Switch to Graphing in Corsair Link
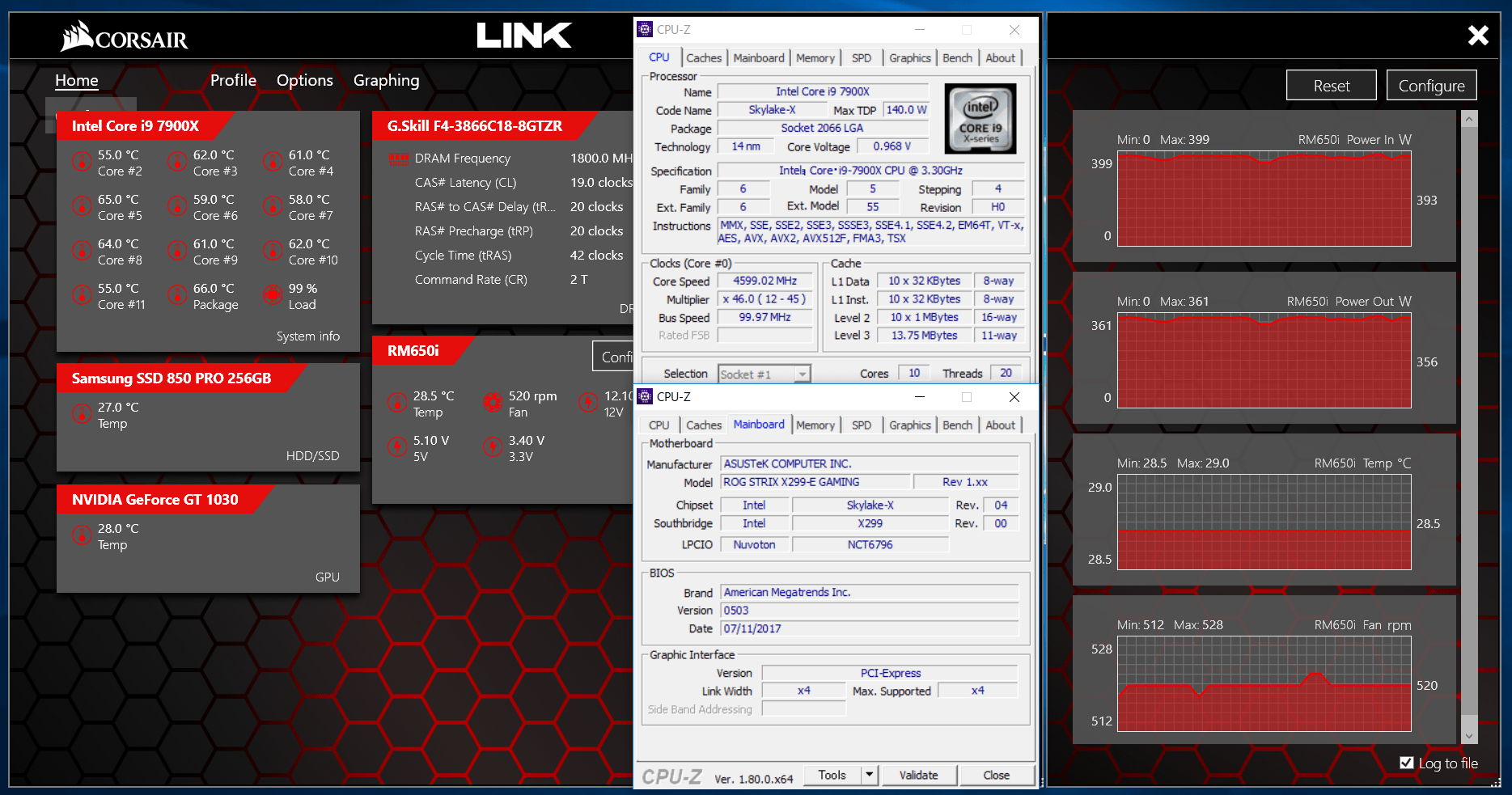 387,80
